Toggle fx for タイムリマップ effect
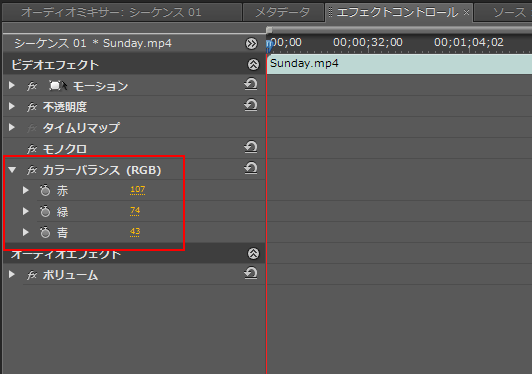 pyautogui.click(x=32, y=128)
